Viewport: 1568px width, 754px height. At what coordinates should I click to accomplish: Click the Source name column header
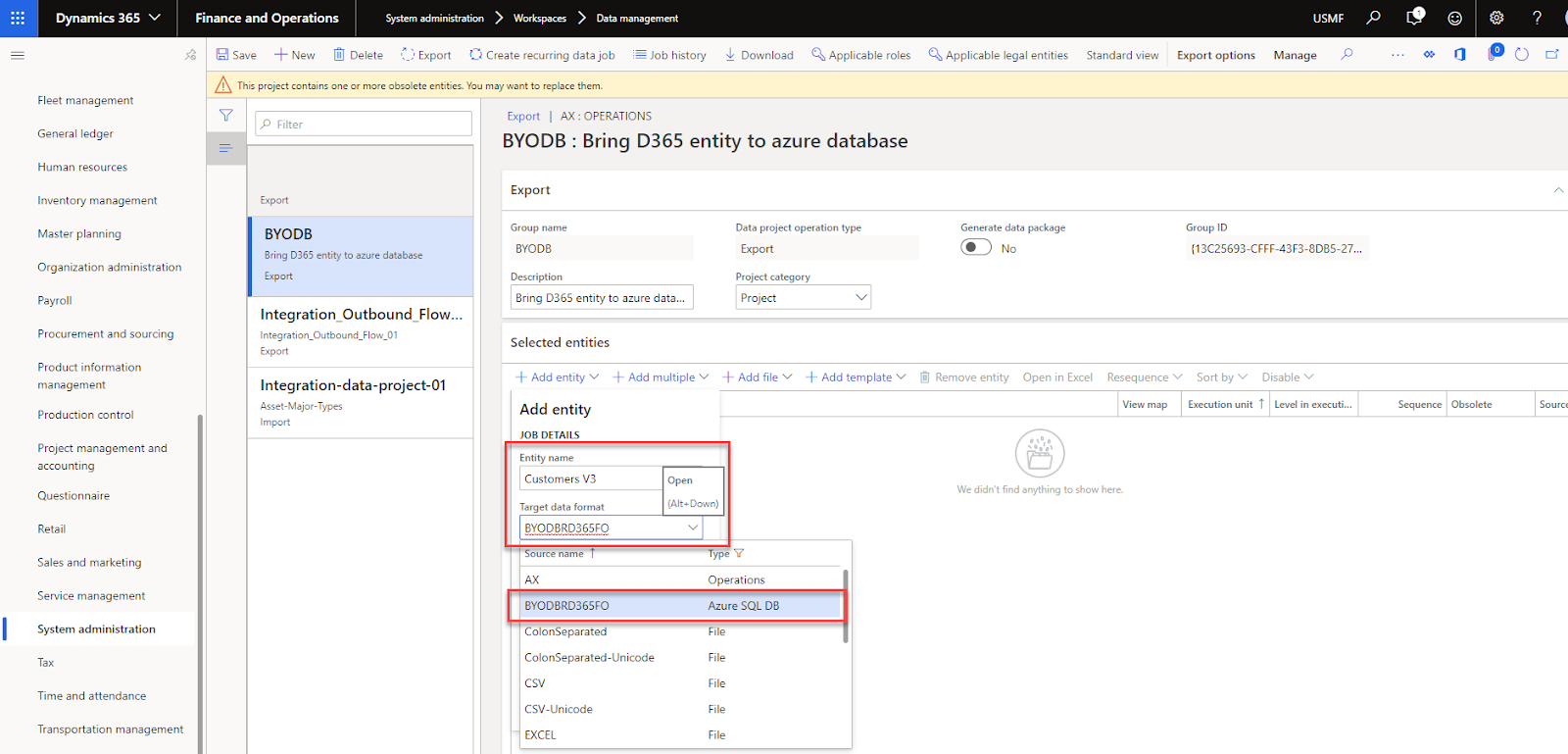[555, 554]
